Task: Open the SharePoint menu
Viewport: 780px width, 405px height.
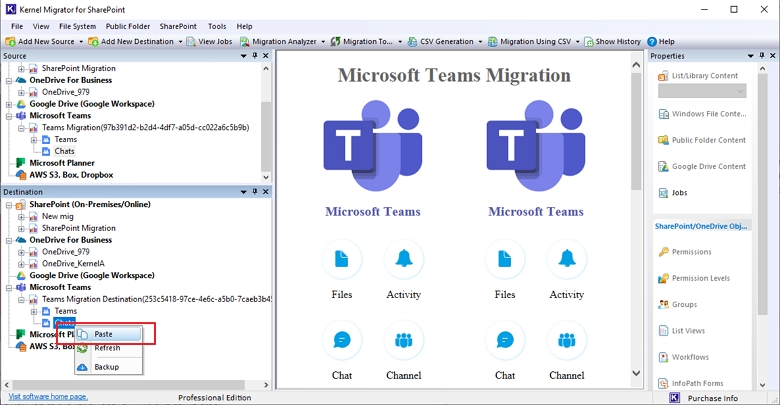Action: [x=178, y=26]
